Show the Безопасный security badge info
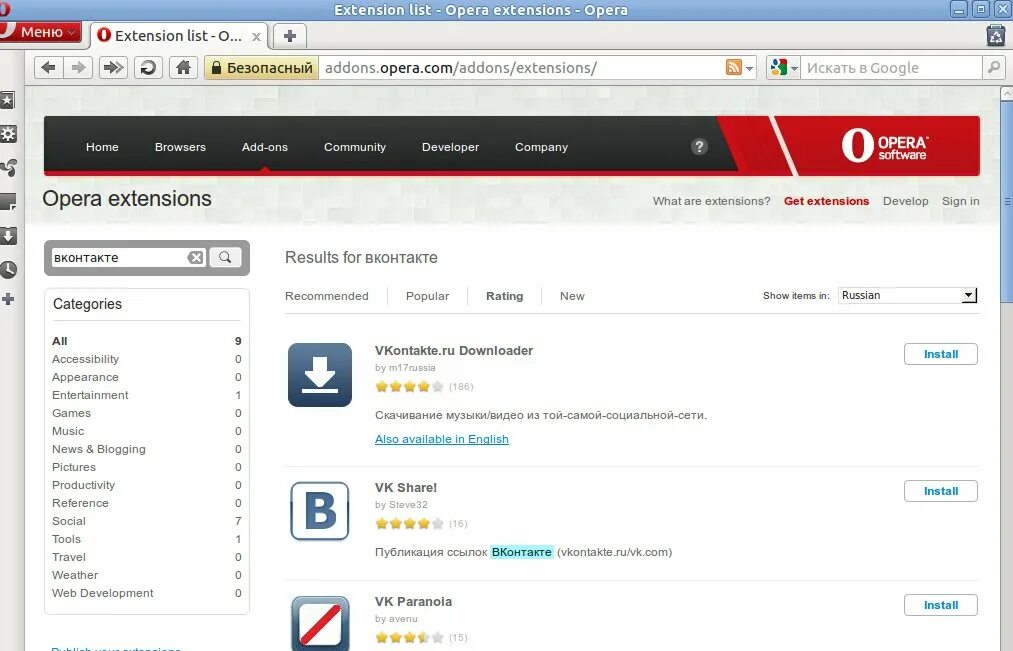 (x=262, y=68)
